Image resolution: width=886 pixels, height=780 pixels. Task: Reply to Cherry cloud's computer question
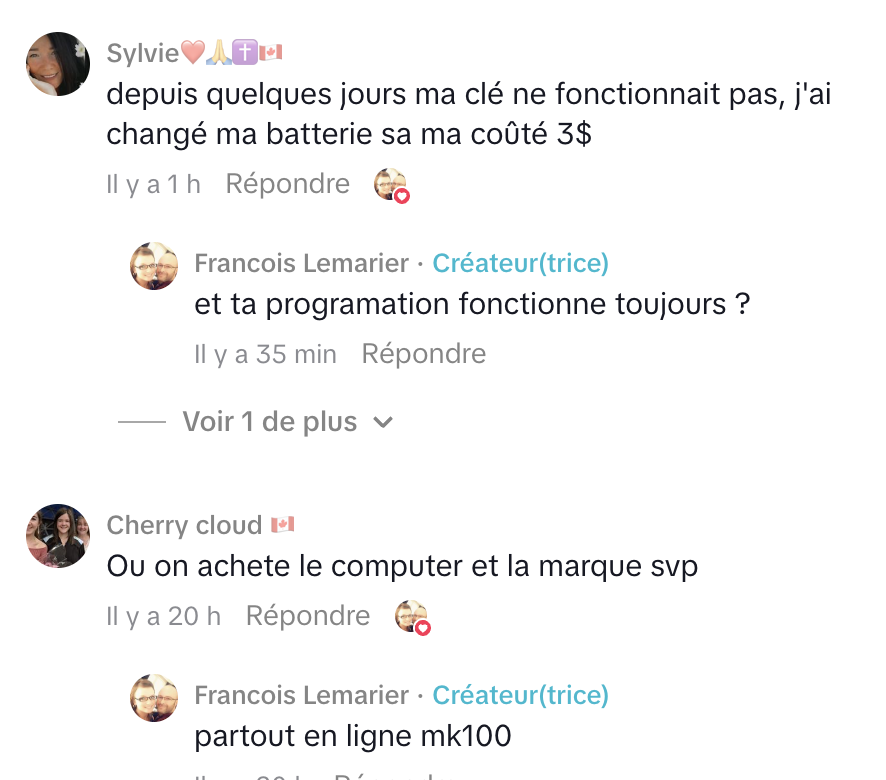click(308, 616)
